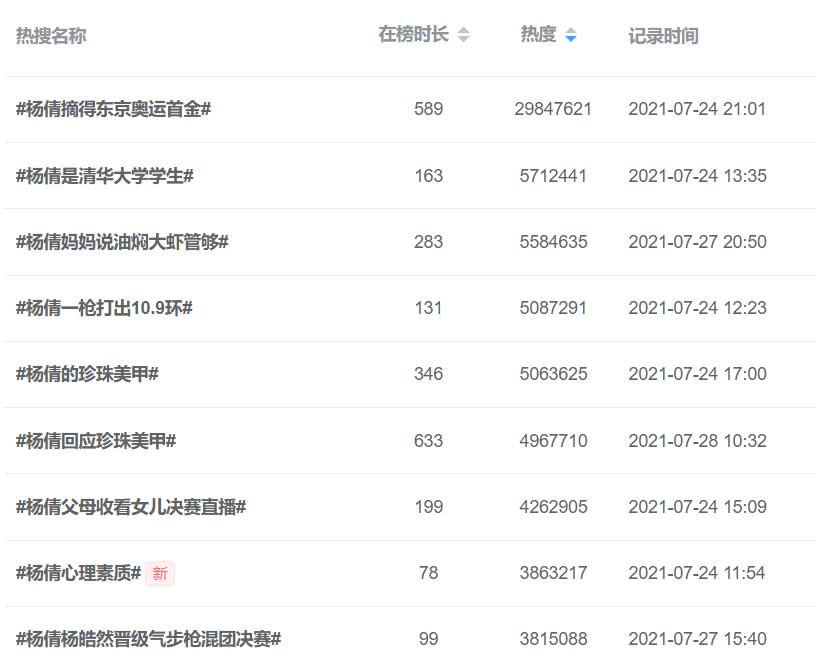Select the duration value 283
Viewport: 816px width, 670px height.
coord(428,242)
